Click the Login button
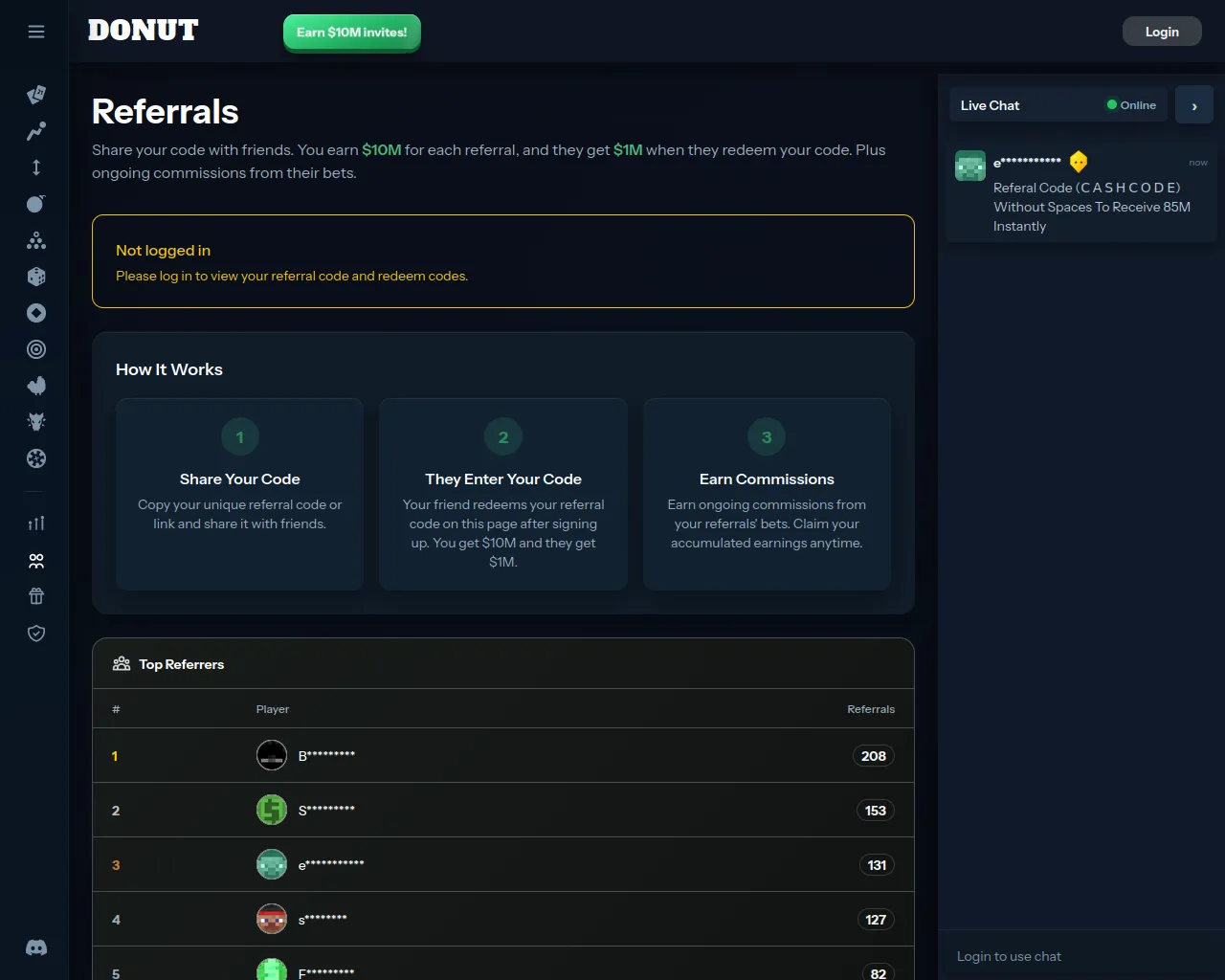 point(1161,32)
